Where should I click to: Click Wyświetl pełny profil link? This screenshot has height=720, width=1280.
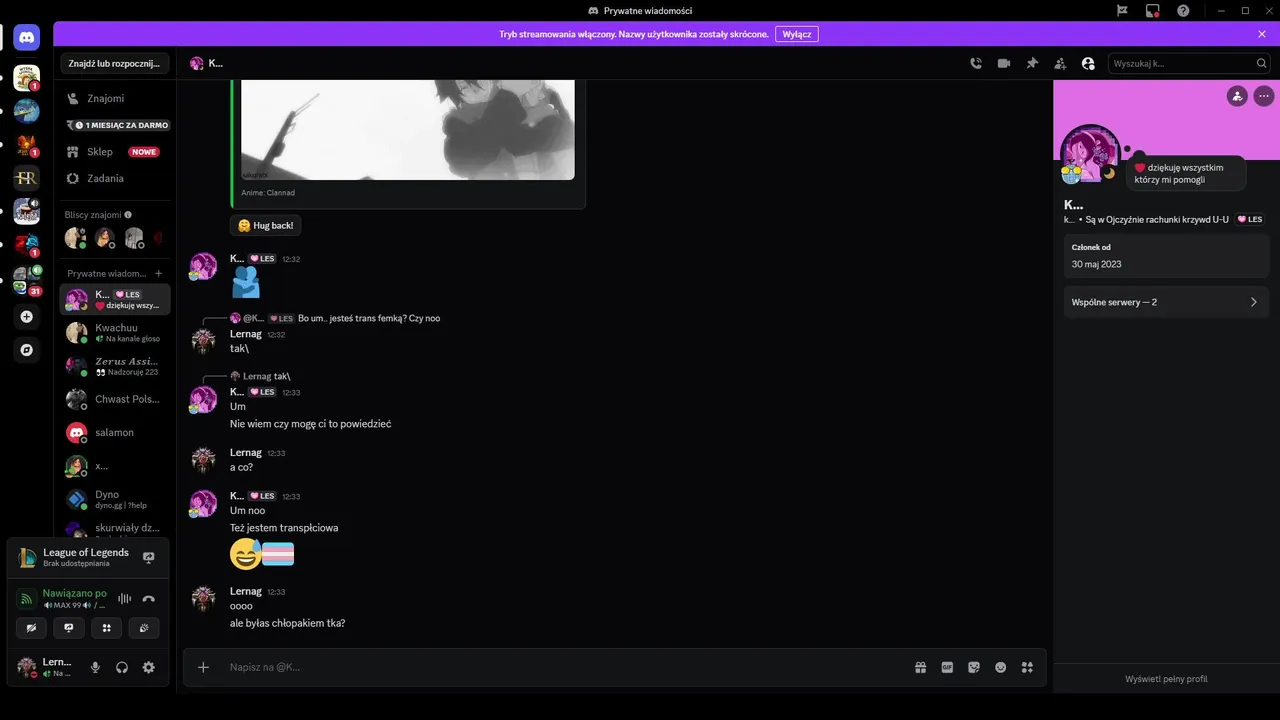tap(1166, 679)
